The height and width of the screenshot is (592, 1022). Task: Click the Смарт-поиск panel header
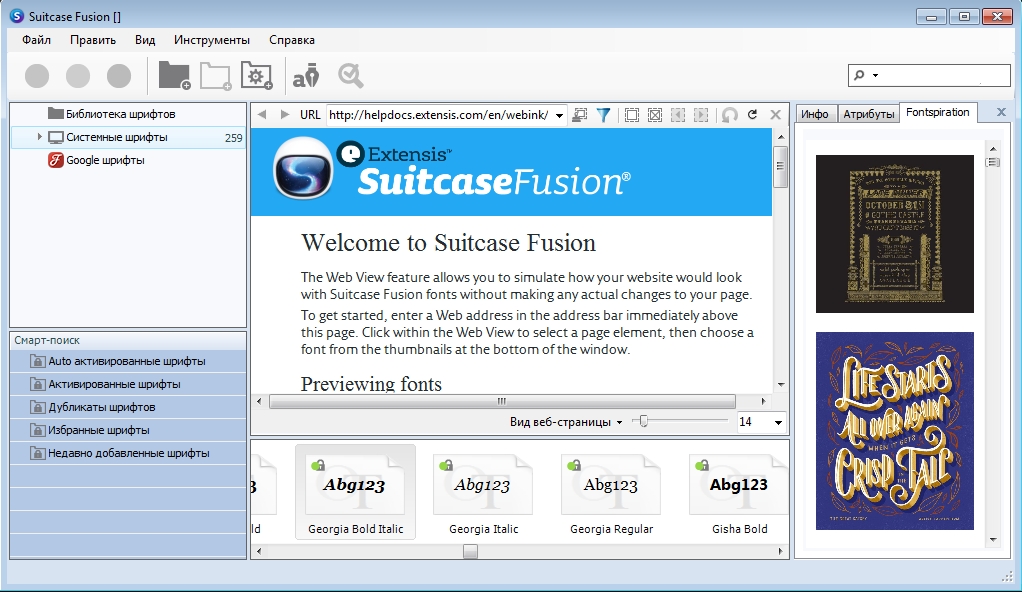click(x=128, y=340)
